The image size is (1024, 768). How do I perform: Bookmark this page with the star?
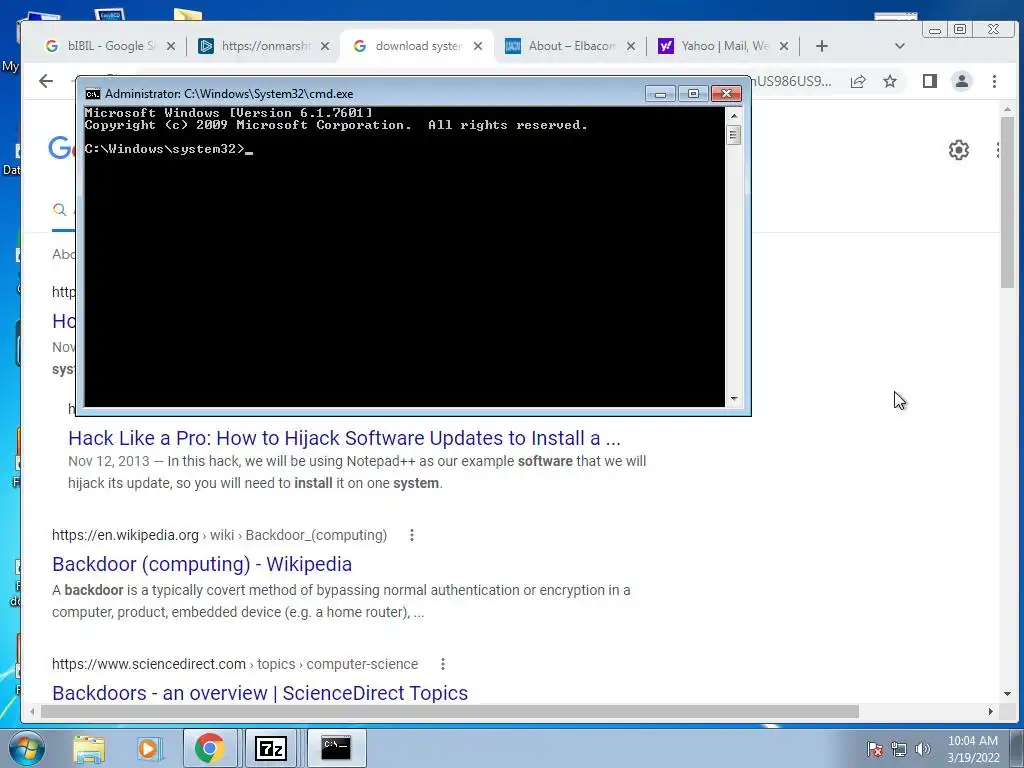890,81
